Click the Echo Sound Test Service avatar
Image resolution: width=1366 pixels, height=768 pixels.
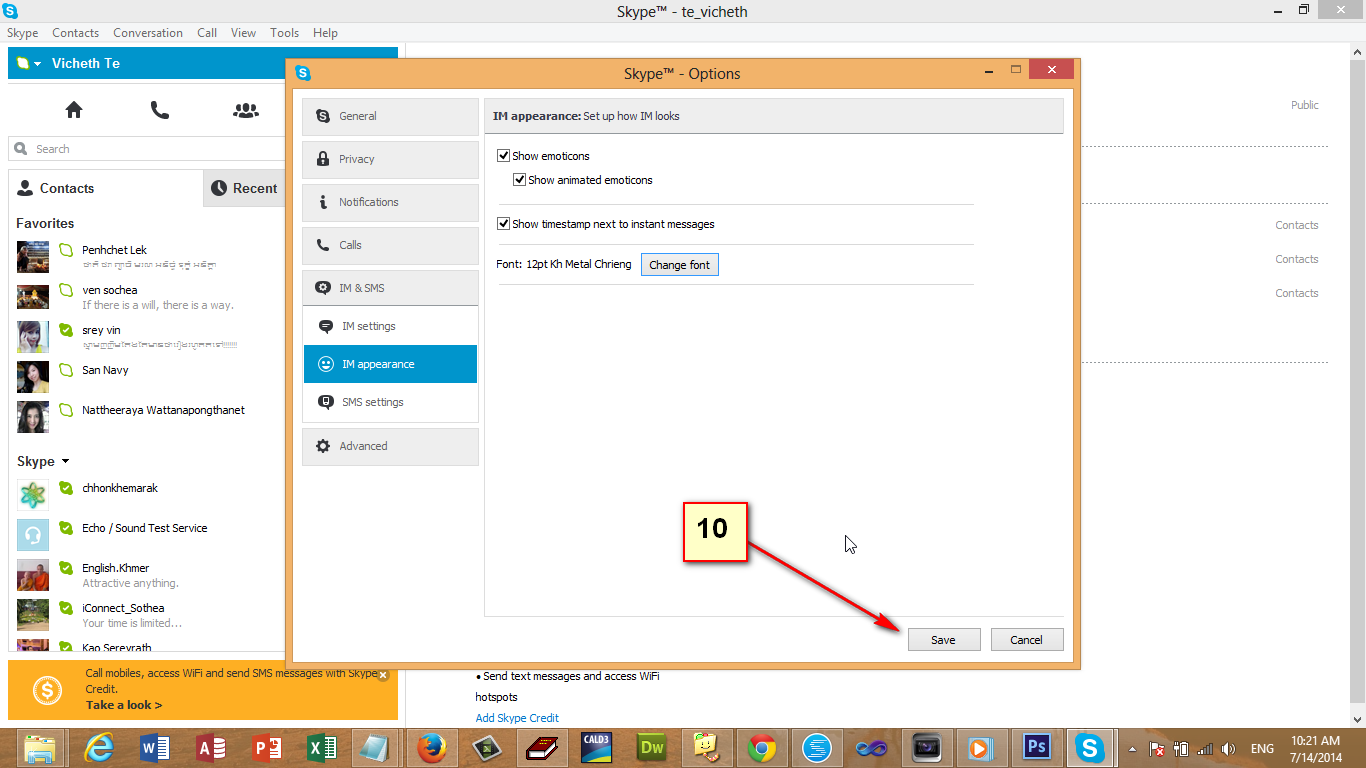coord(33,535)
